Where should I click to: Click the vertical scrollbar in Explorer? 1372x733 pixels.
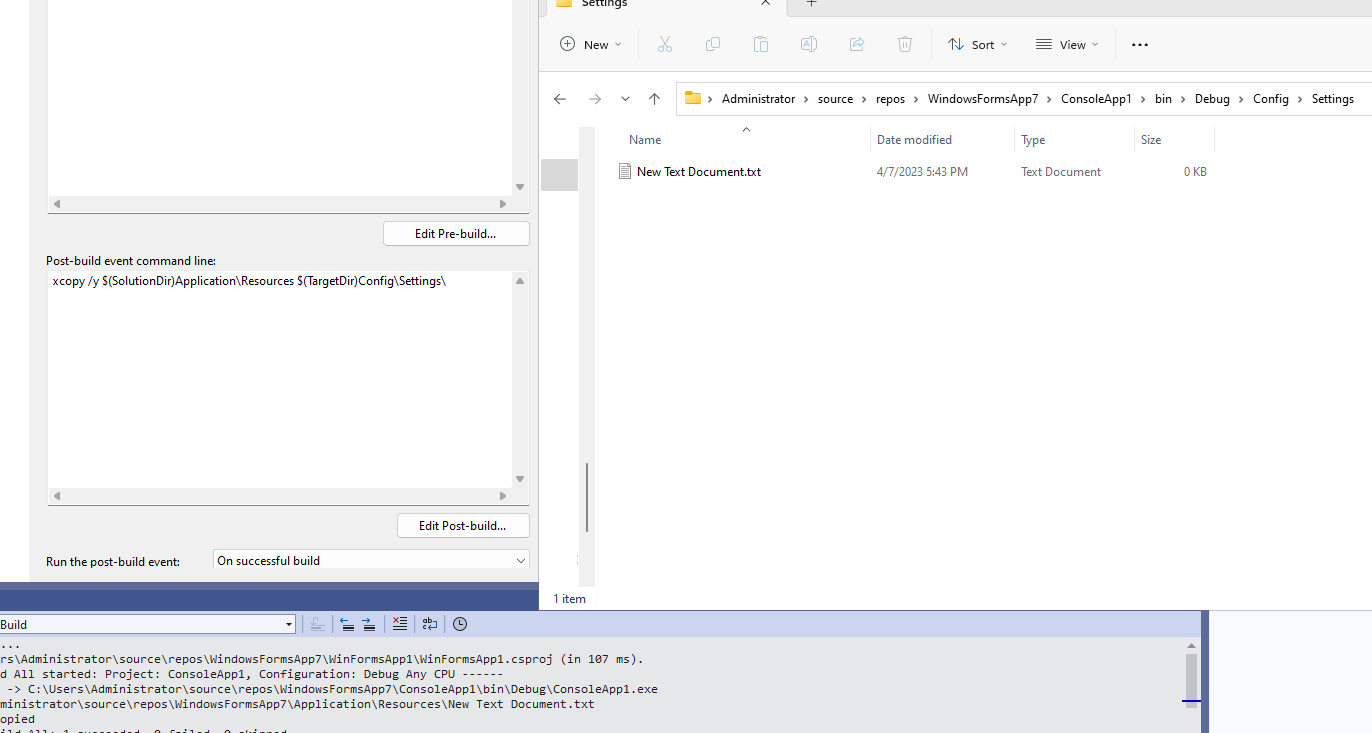(x=587, y=500)
